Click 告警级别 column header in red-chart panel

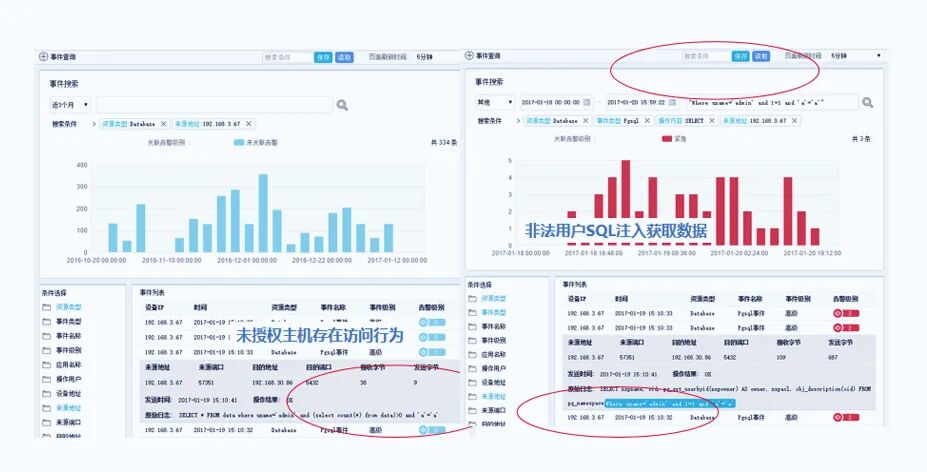(x=845, y=299)
